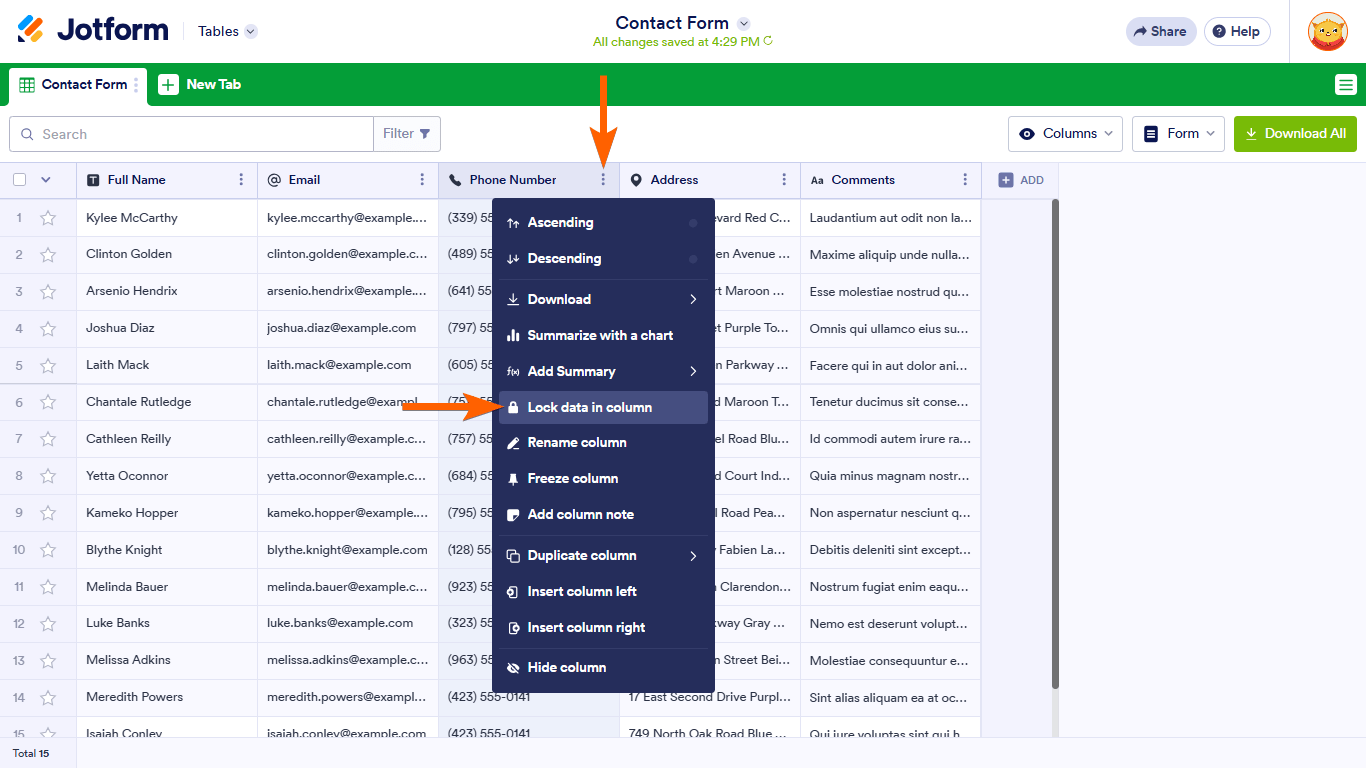Toggle the select-all rows checkbox
The height and width of the screenshot is (768, 1366).
pyautogui.click(x=20, y=180)
